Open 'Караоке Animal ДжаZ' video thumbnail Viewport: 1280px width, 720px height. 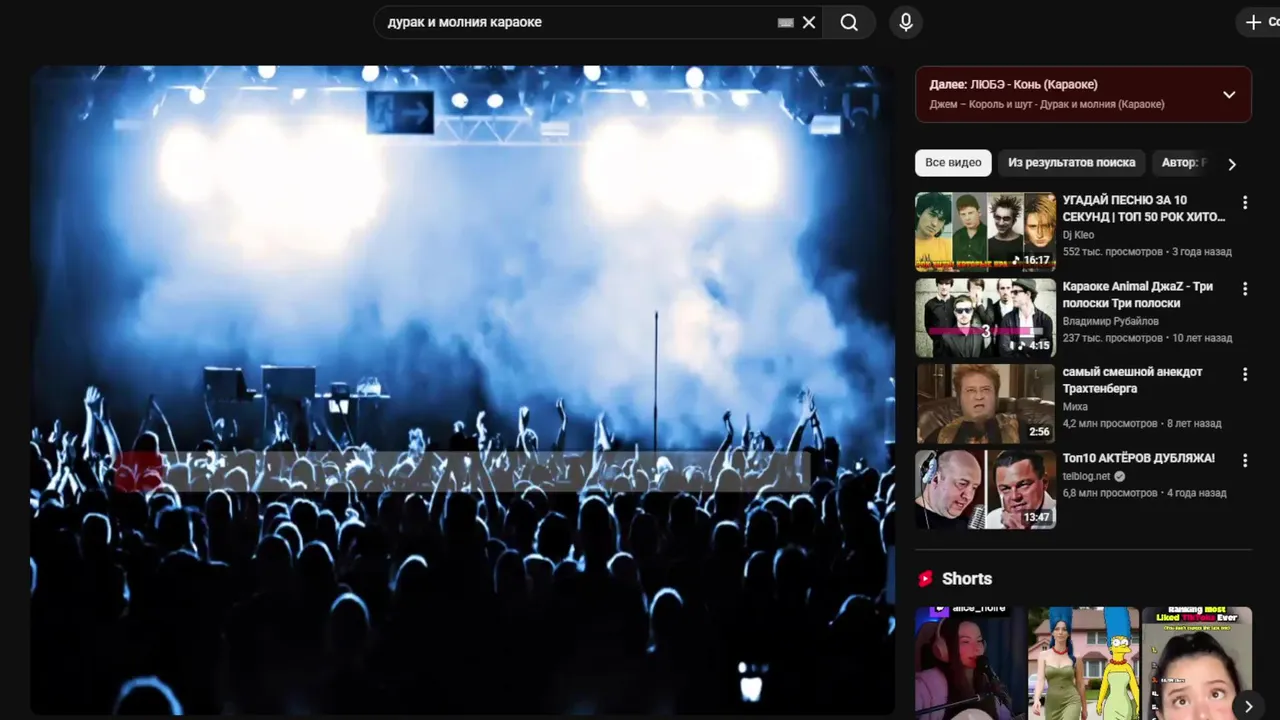coord(985,318)
